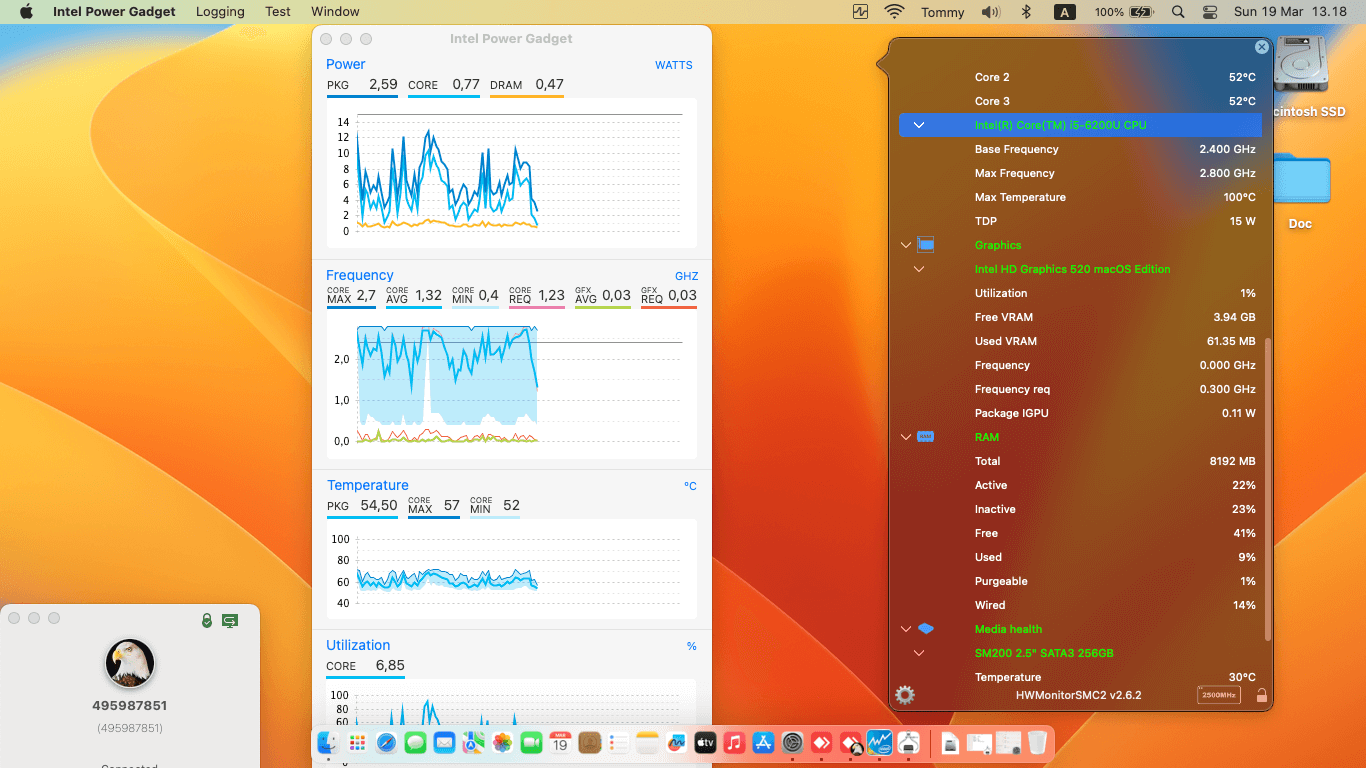1366x768 pixels.
Task: Click the Free VRAM row
Action: click(1080, 317)
